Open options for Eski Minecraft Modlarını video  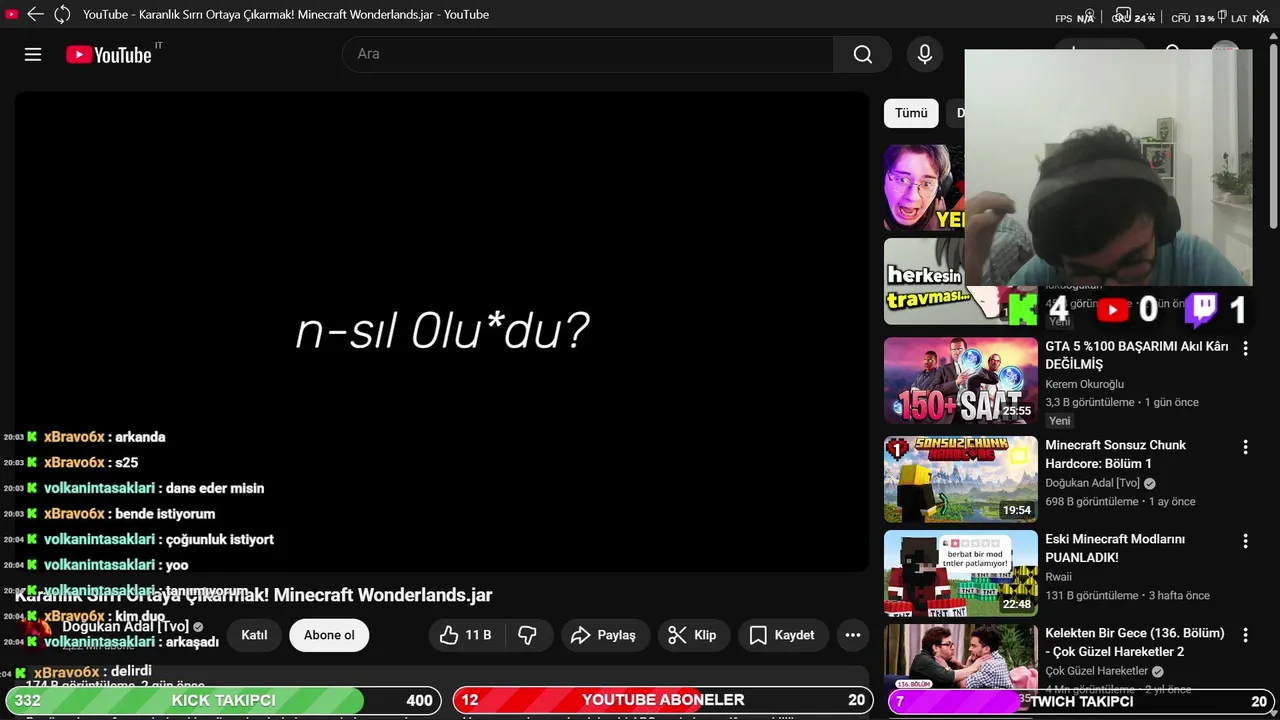pyautogui.click(x=1245, y=541)
